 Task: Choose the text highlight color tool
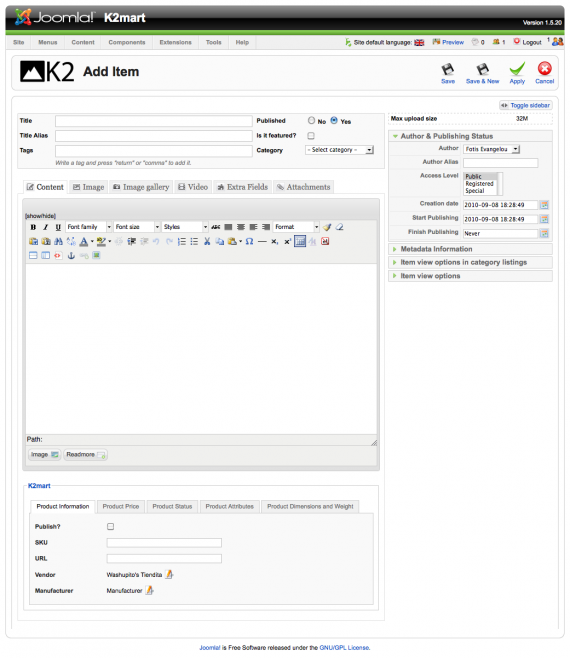[101, 241]
